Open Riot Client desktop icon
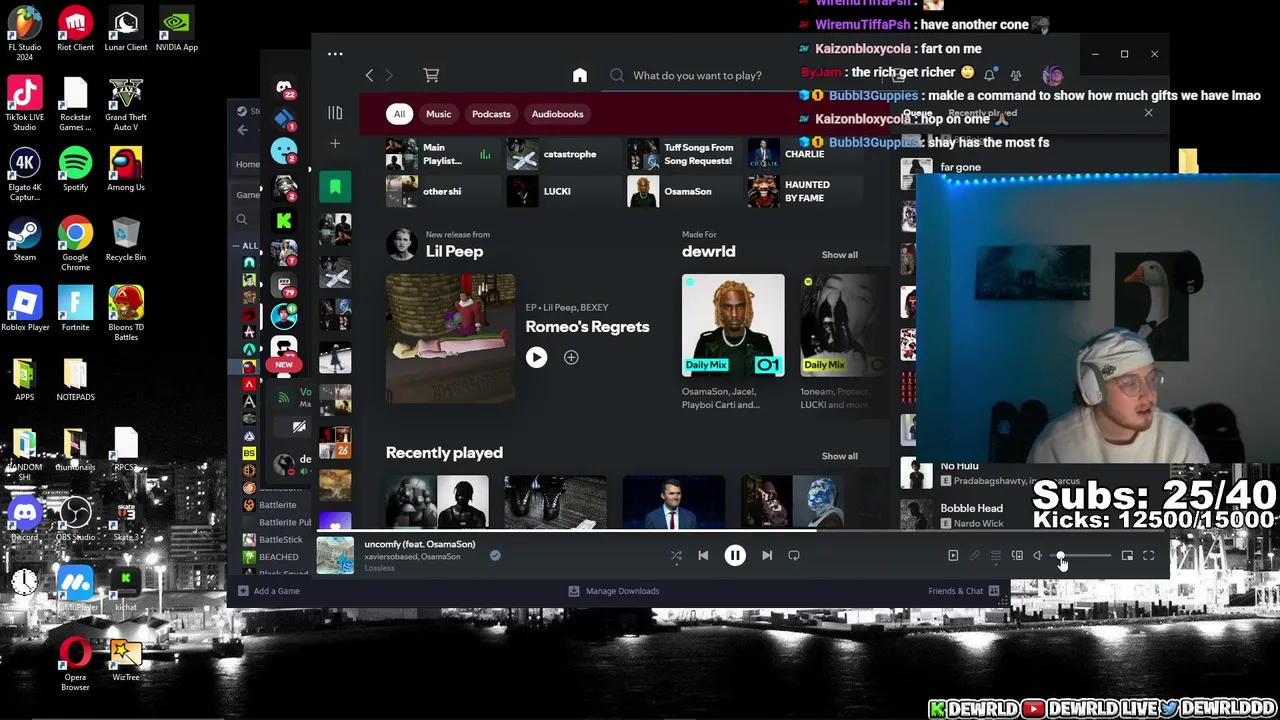This screenshot has height=720, width=1280. pyautogui.click(x=75, y=30)
